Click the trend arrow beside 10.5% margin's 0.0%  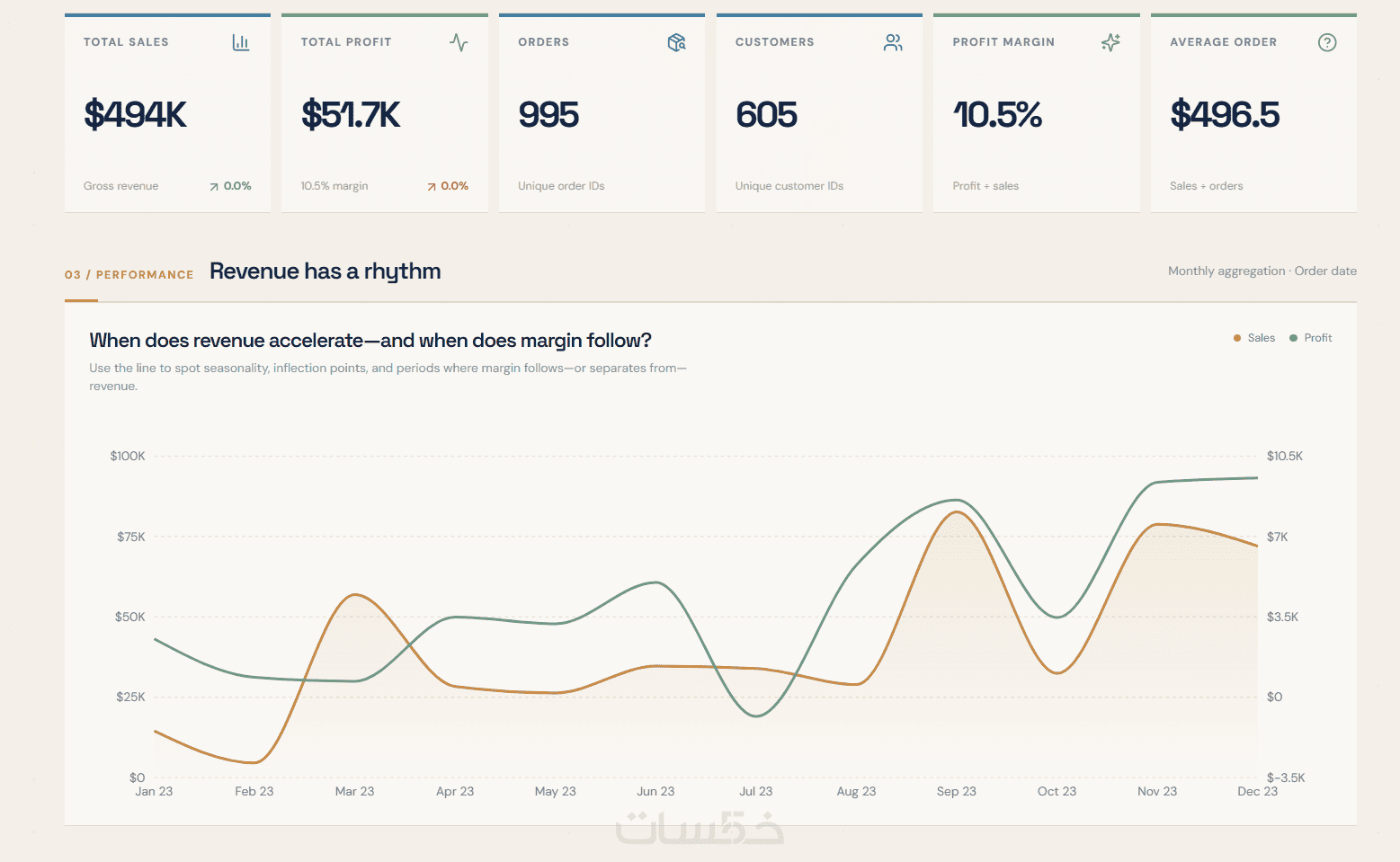[432, 187]
